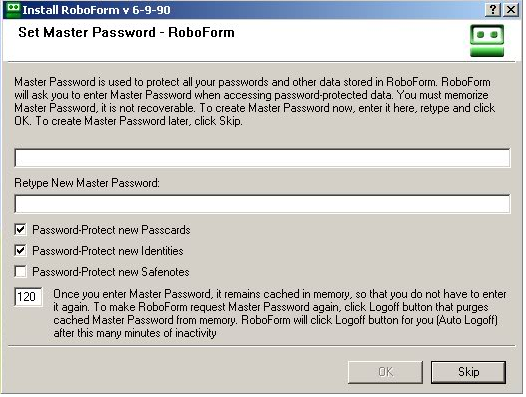Click the 'Password-Protect new Passcards' label text
The height and width of the screenshot is (397, 526).
[111, 230]
